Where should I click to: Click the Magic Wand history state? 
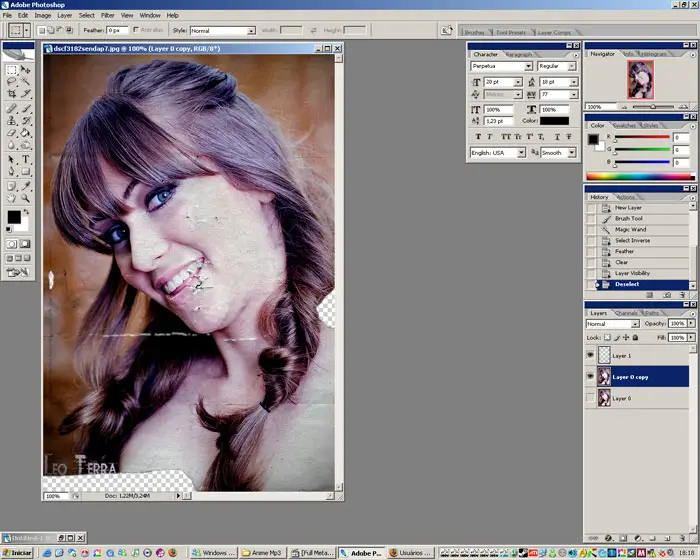[630, 229]
